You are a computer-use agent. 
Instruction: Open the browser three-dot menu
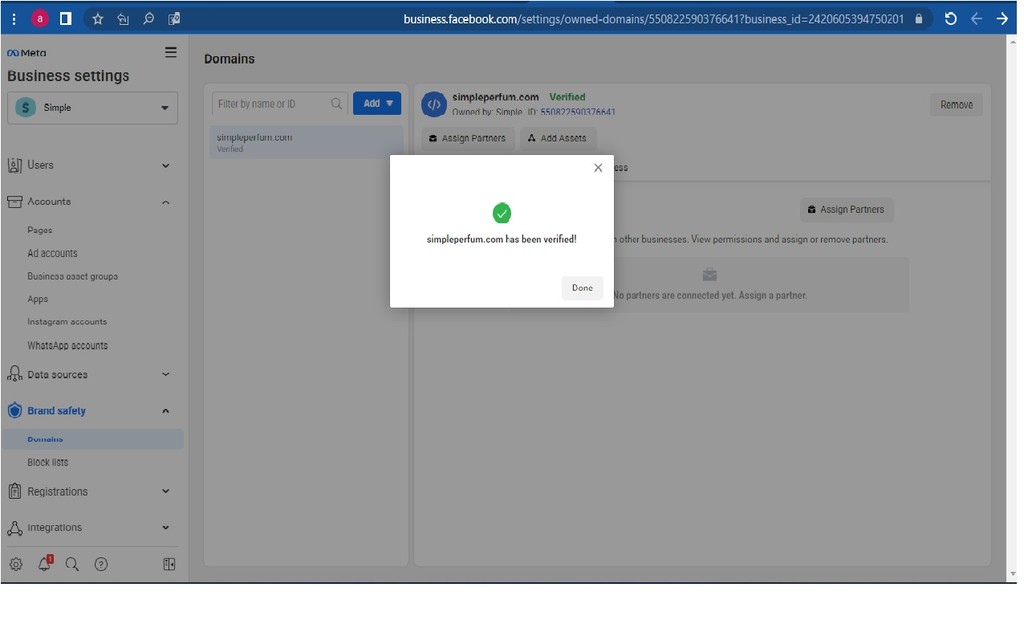[14, 19]
